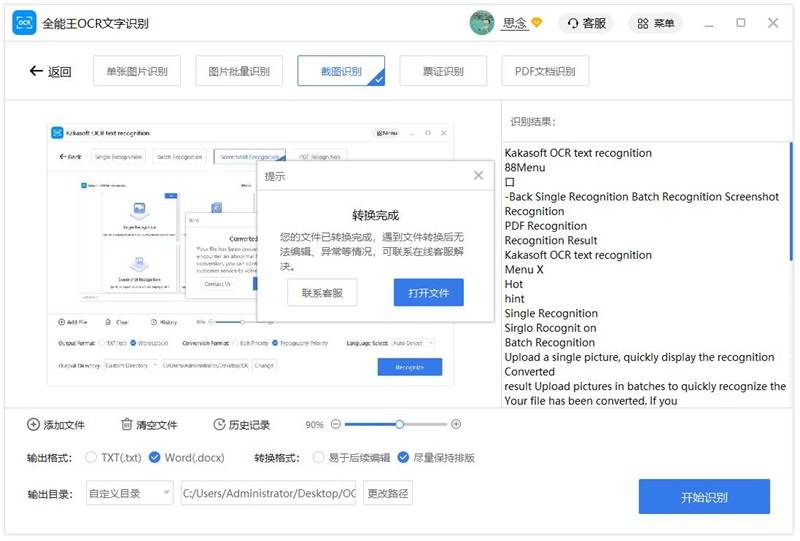Switch to PDF文档识别 tab
The image size is (800, 541).
point(545,71)
